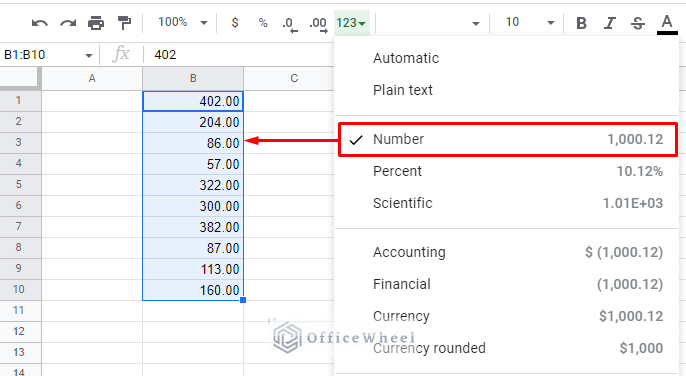Viewport: 686px width, 376px height.
Task: Click empty cell A1
Action: [92, 101]
